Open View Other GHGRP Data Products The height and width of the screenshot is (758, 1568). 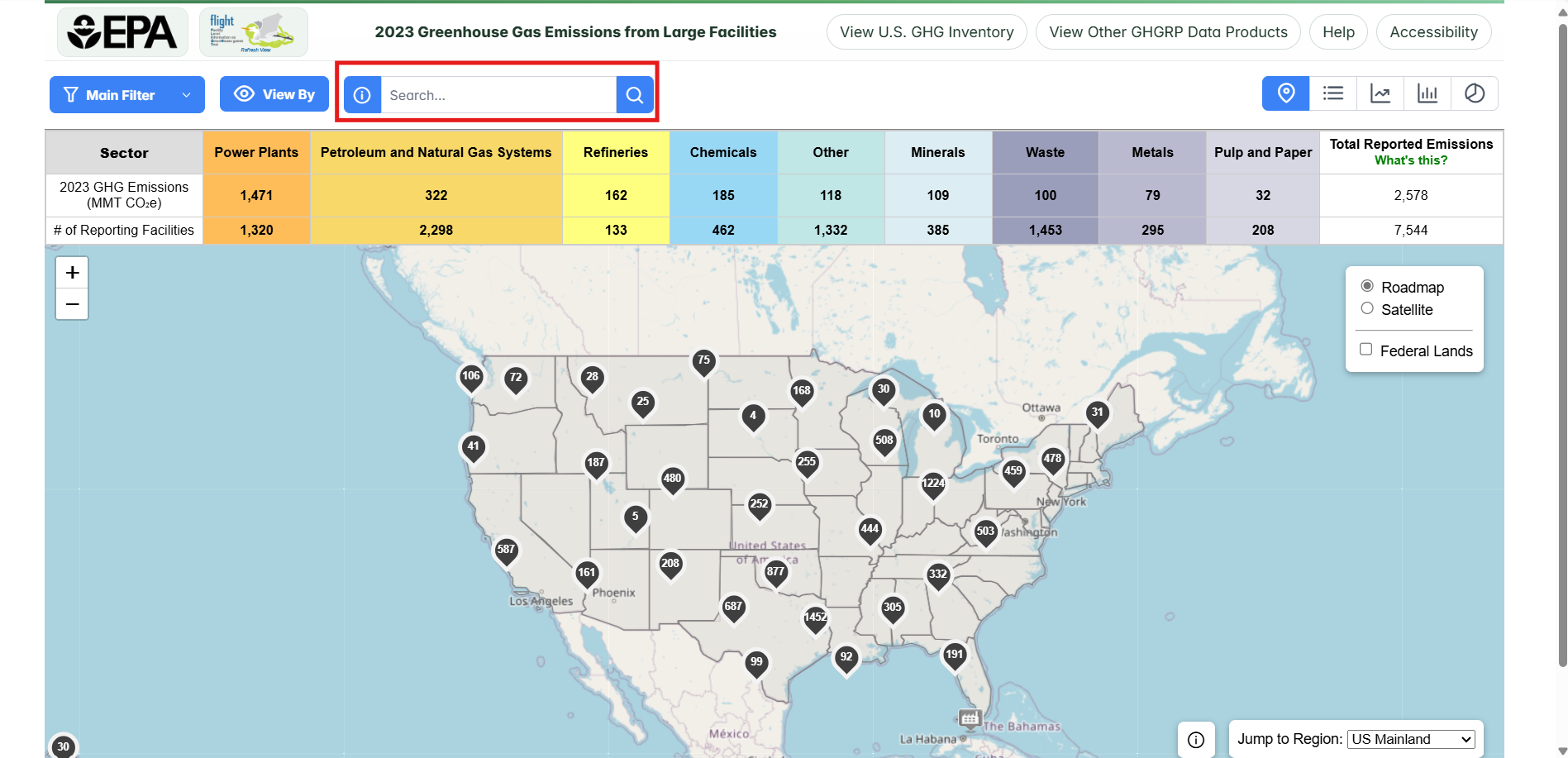coord(1167,31)
